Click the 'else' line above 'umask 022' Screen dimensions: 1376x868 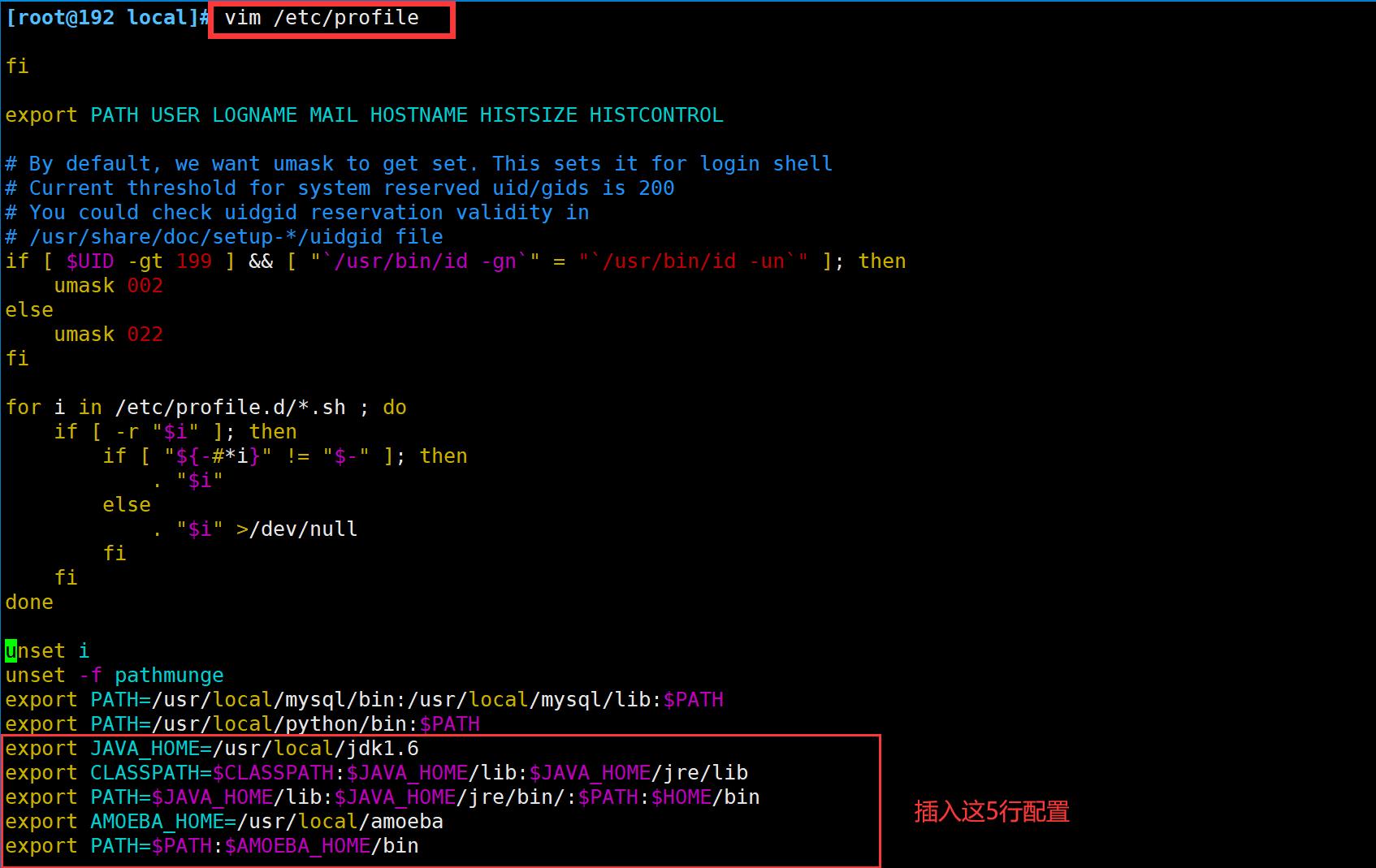[29, 310]
